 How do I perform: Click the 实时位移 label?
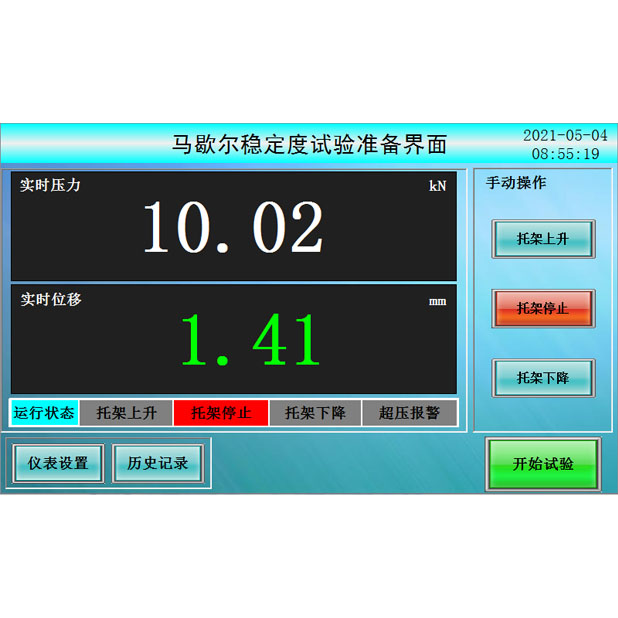[x=51, y=299]
